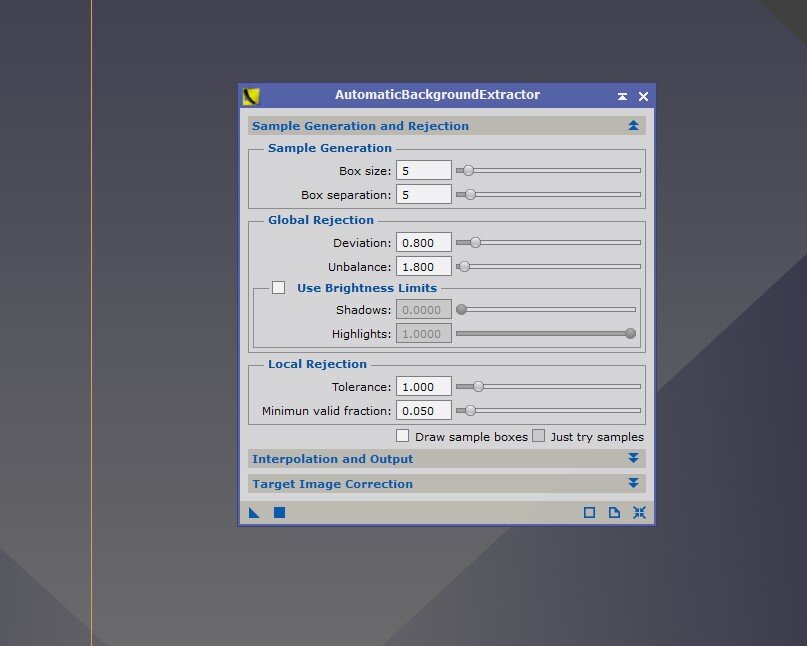Click the Deviation slider handle
Image resolution: width=807 pixels, height=646 pixels.
476,242
